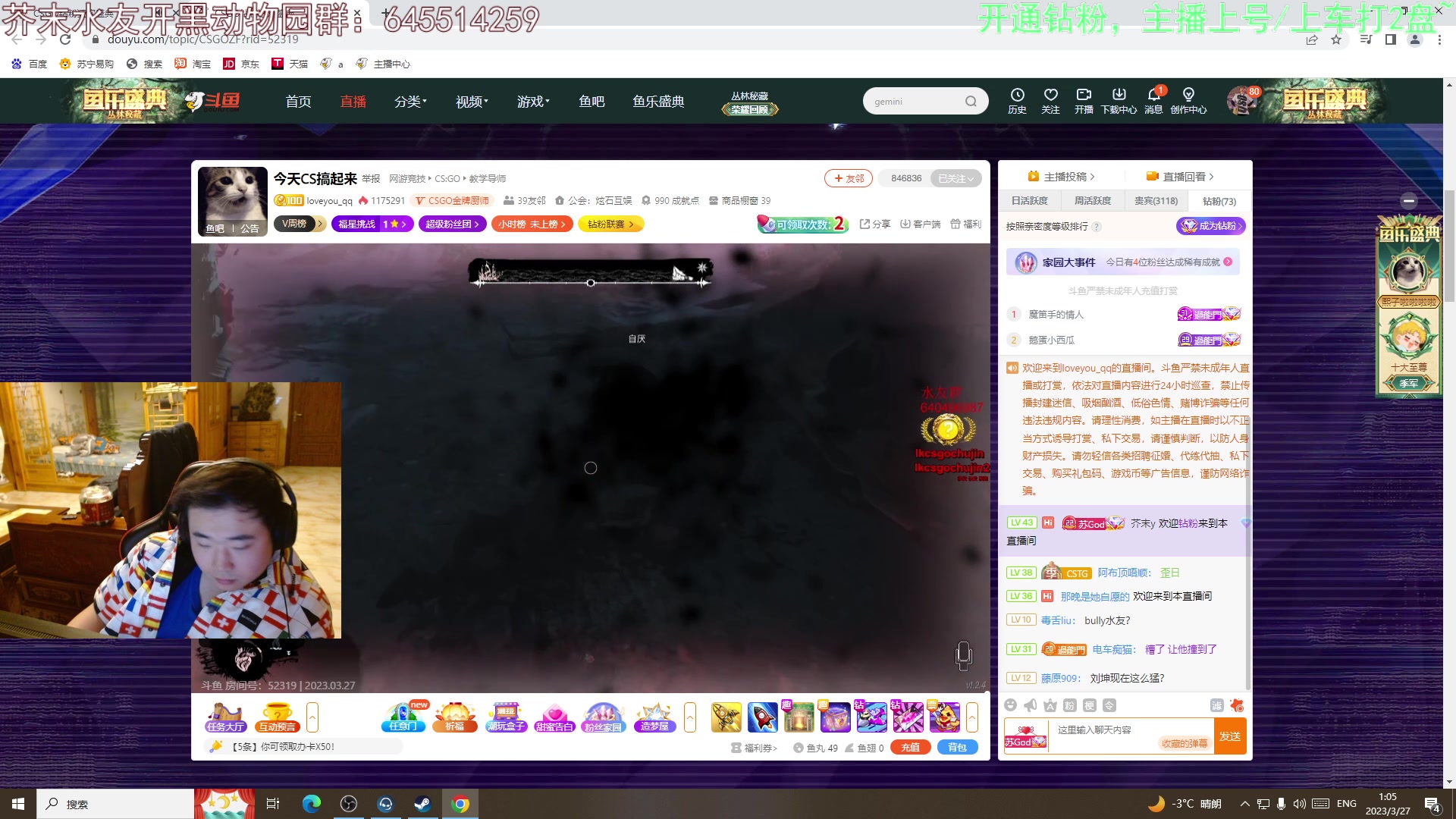Screen dimensions: 1456x819
Task: Focus the Douyu search box gemini
Action: coord(915,102)
